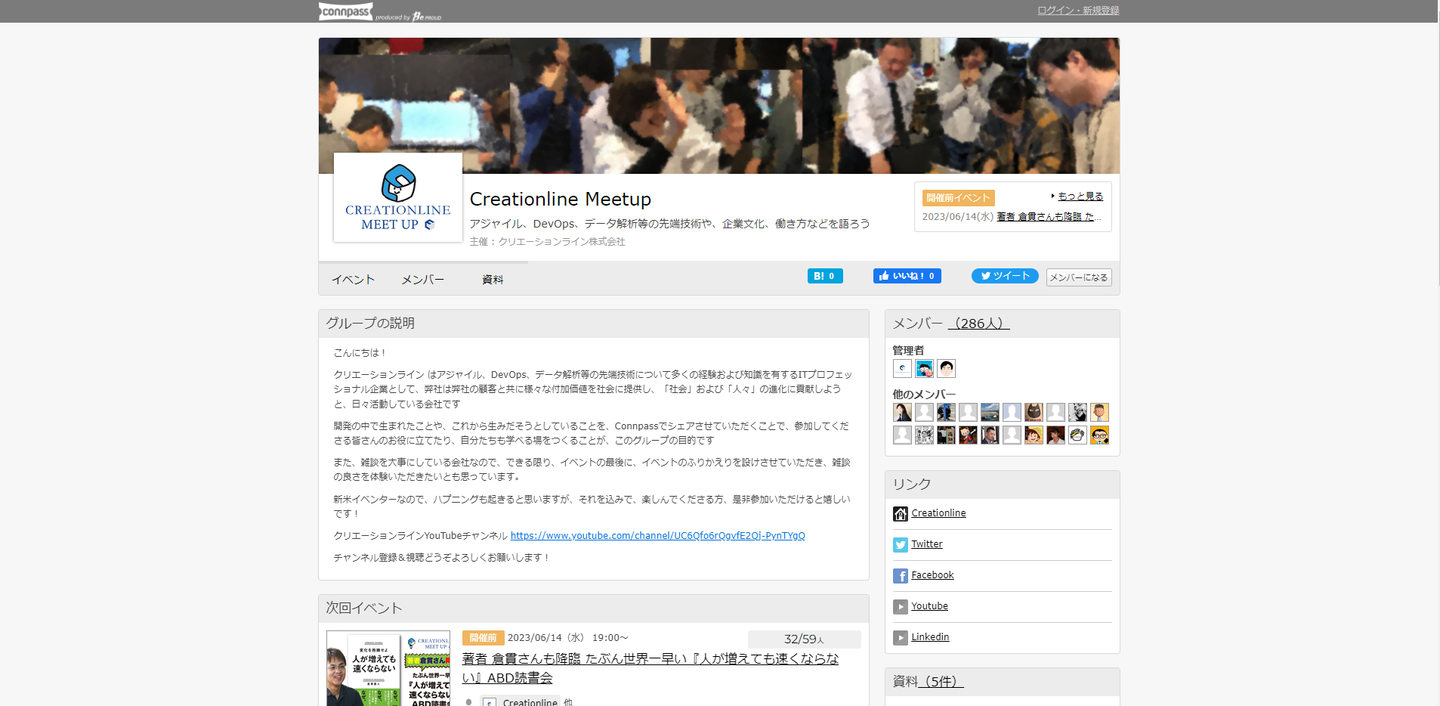
Task: Click the yellow-hat cartoon girl avatar
Action: point(1034,435)
